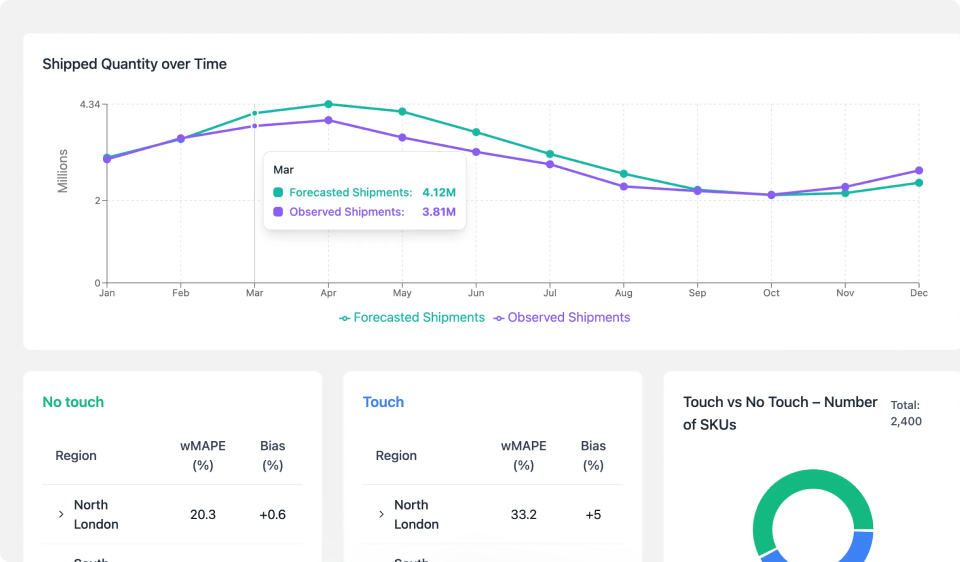960x562 pixels.
Task: Toggle Forecasted Shipments series in chart legend
Action: [412, 318]
